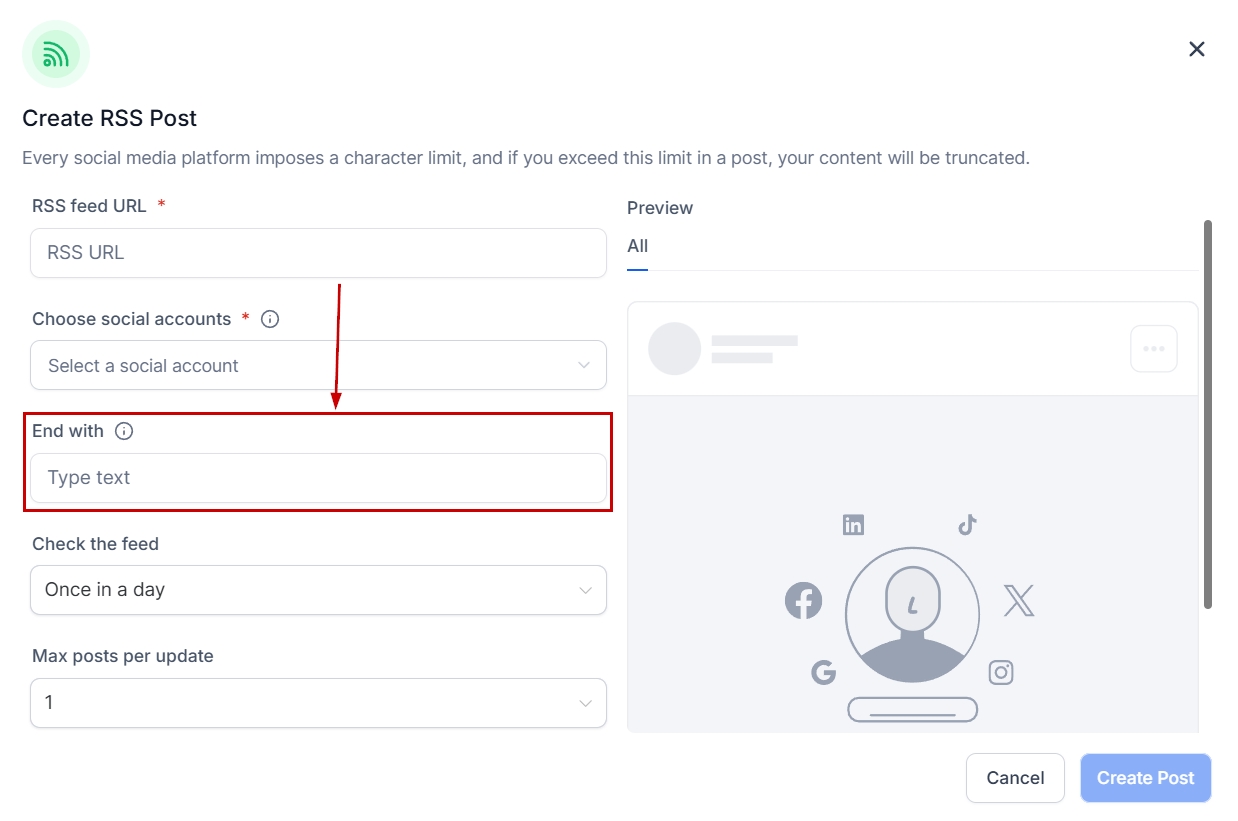Screen dimensions: 1238x821
Task: Click info icon beside Choose social accounts
Action: 270,319
